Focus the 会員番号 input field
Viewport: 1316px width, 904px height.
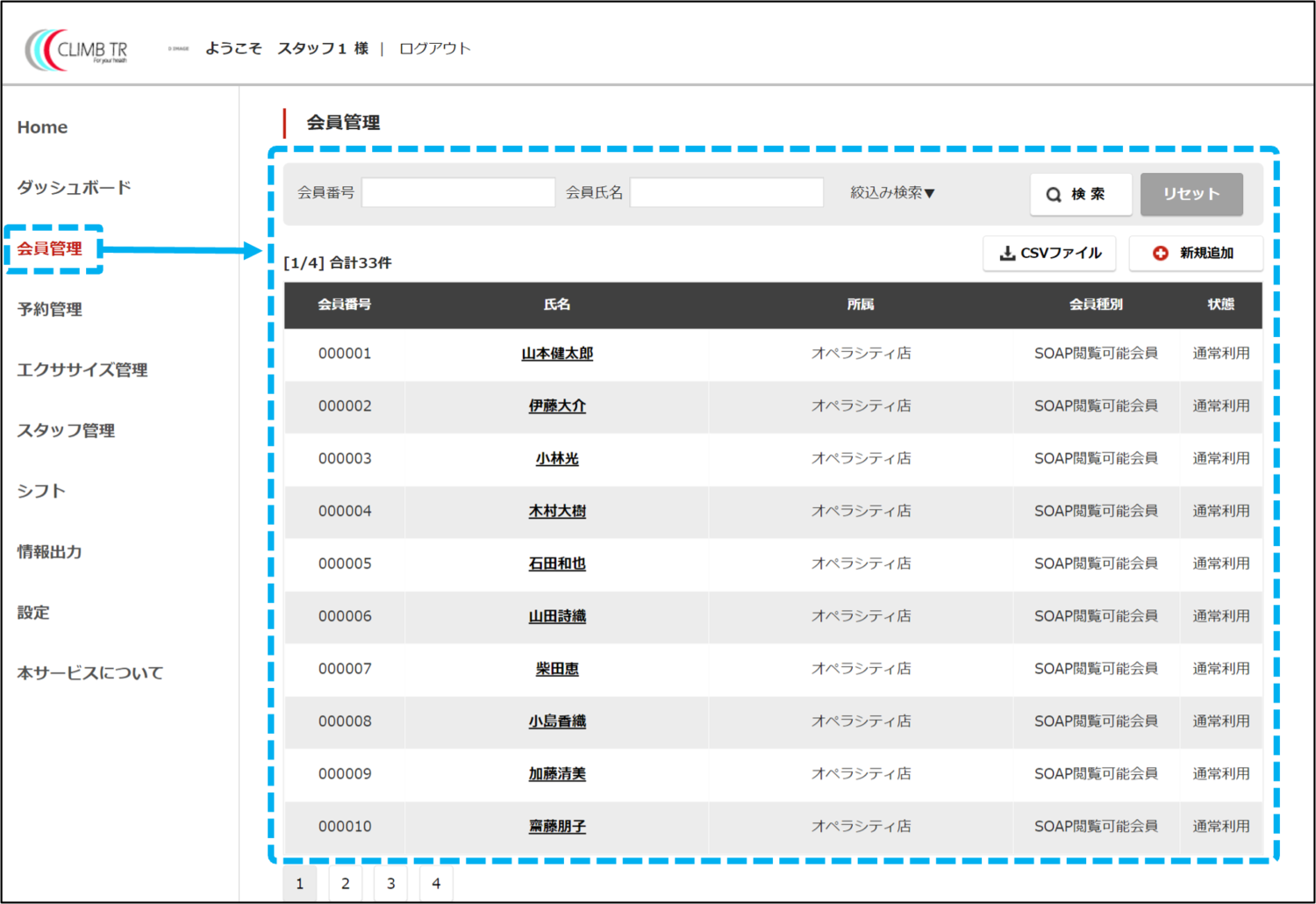click(458, 192)
